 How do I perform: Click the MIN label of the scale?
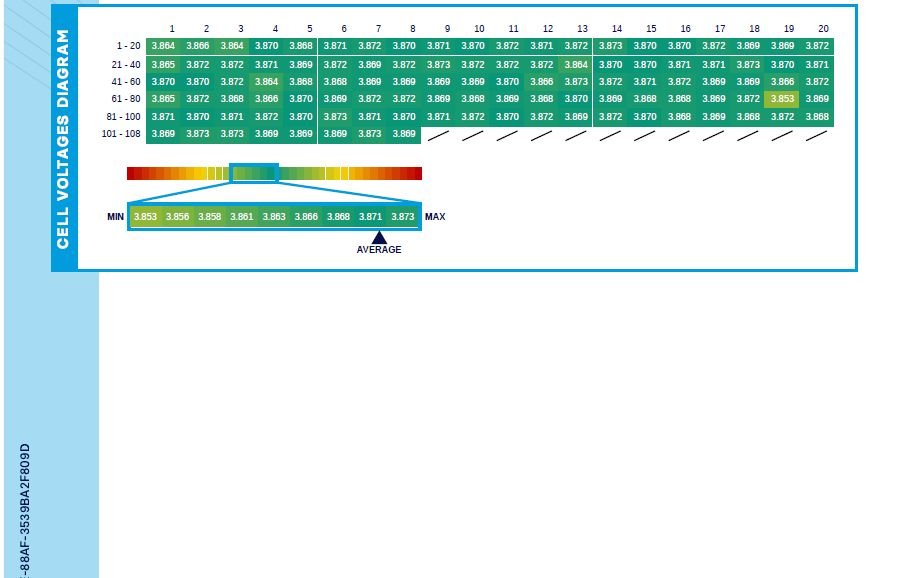116,217
